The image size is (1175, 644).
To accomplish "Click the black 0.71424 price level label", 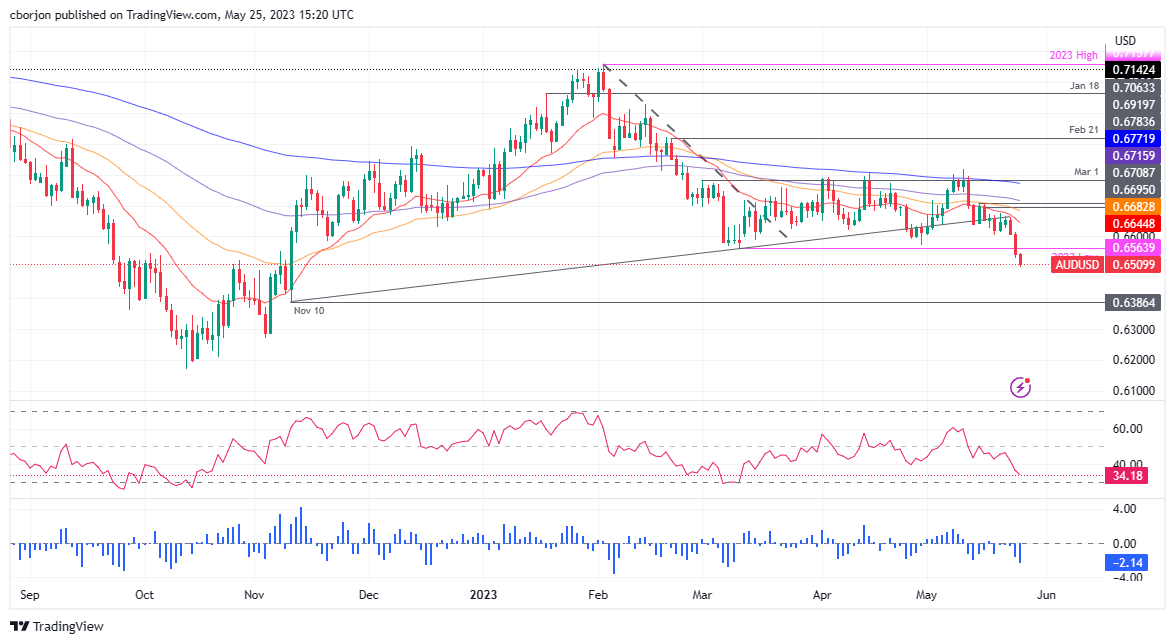I will 1132,71.
